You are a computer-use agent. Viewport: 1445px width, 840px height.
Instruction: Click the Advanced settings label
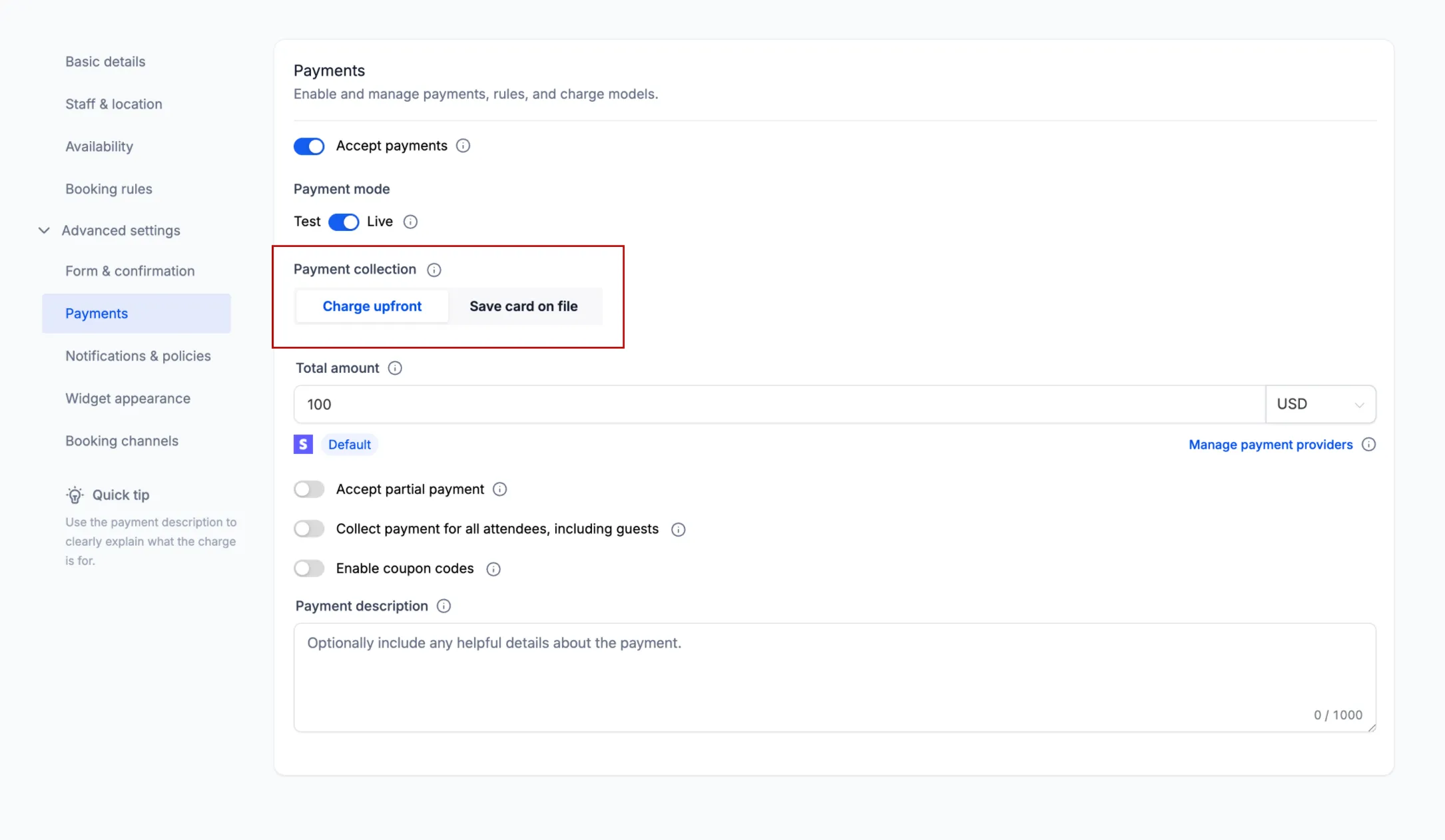click(x=121, y=230)
